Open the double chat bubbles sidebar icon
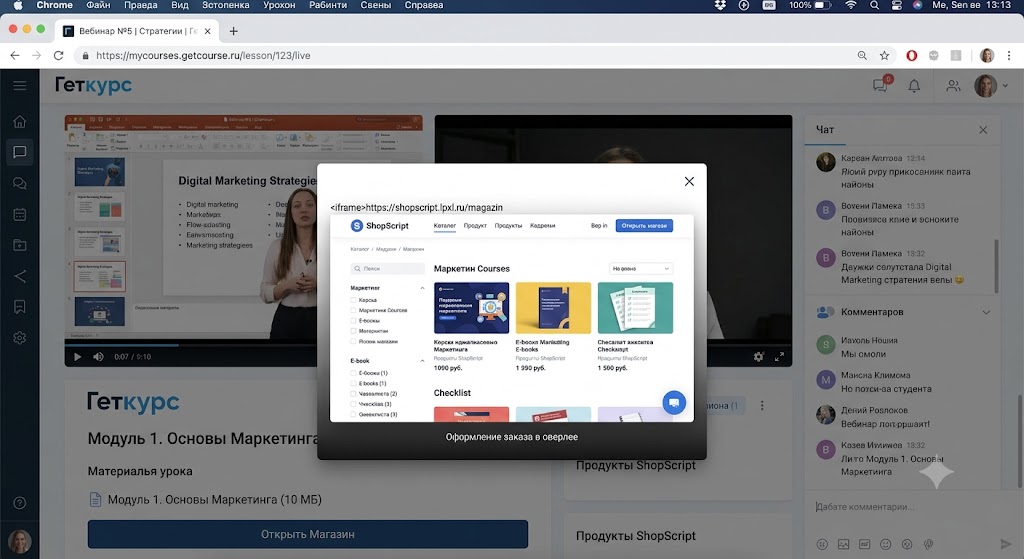Image resolution: width=1024 pixels, height=559 pixels. coord(20,184)
